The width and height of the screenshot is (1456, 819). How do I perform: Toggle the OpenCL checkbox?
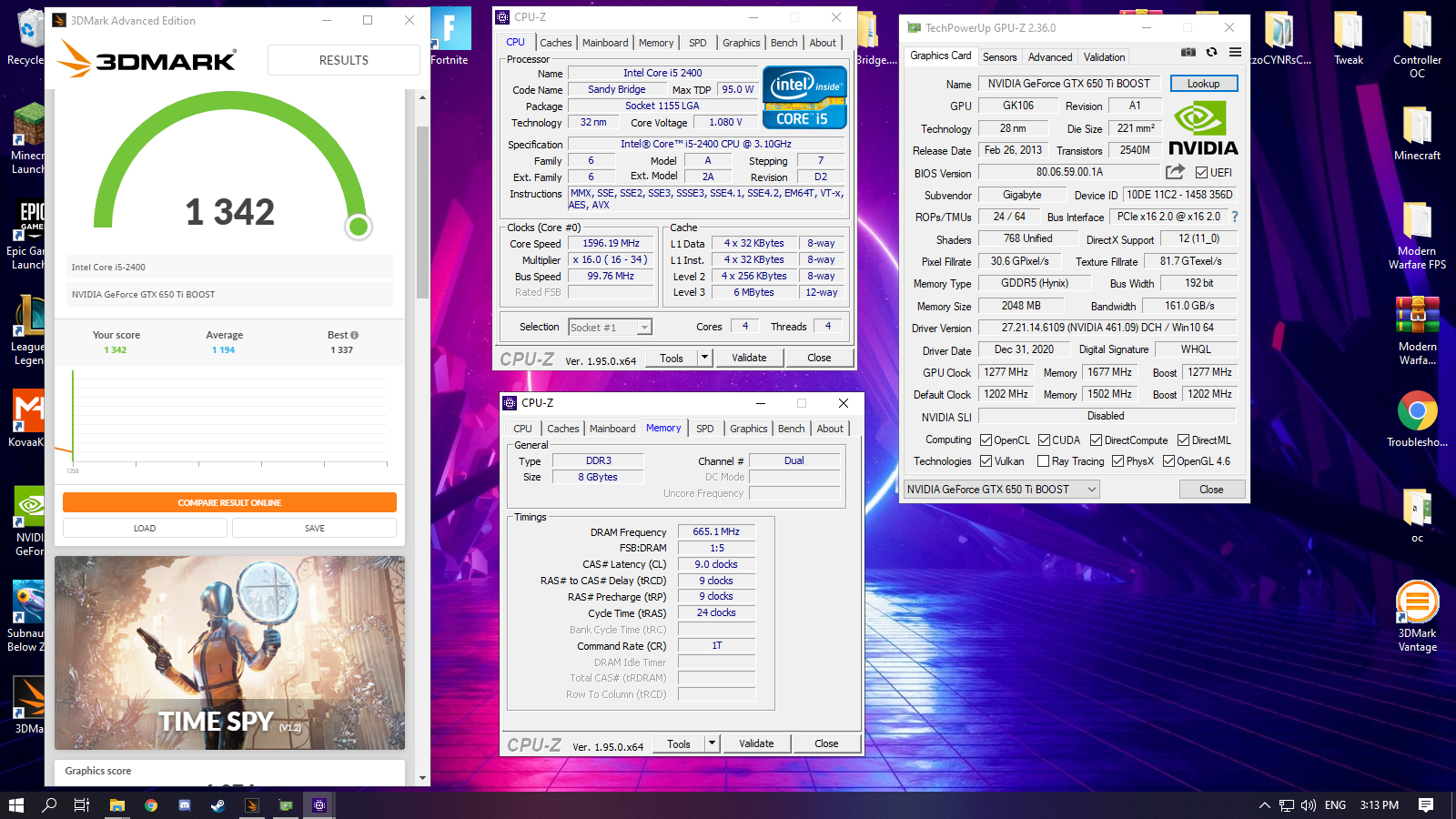tap(986, 440)
